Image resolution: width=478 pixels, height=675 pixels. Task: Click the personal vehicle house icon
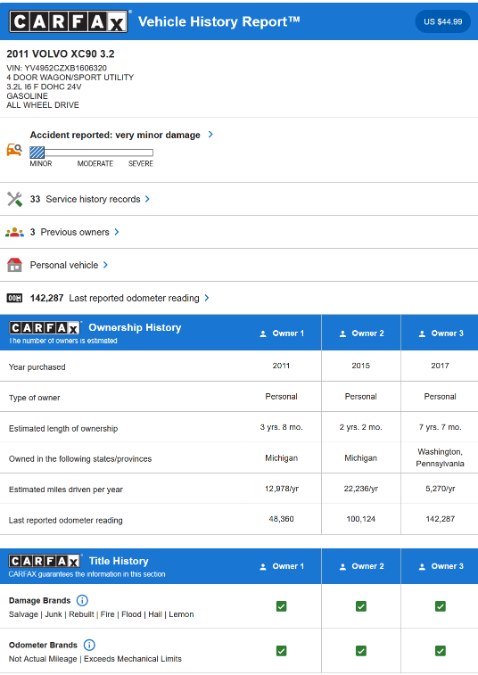coord(14,265)
